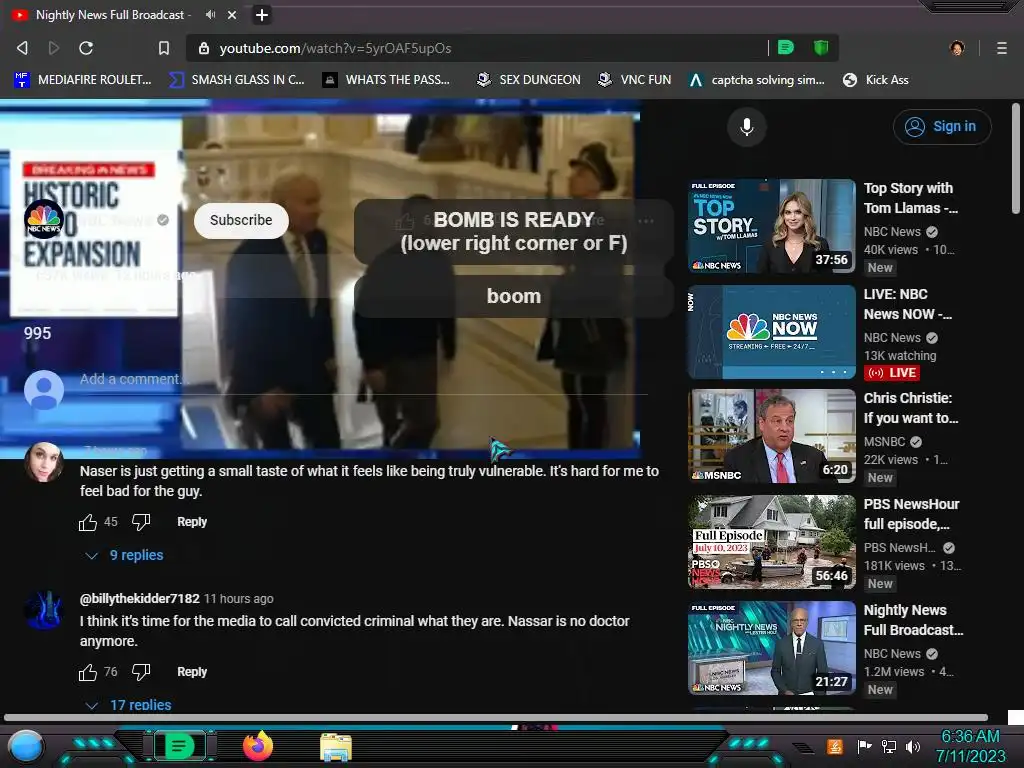Click the horizontal page scrollbar

click(496, 718)
